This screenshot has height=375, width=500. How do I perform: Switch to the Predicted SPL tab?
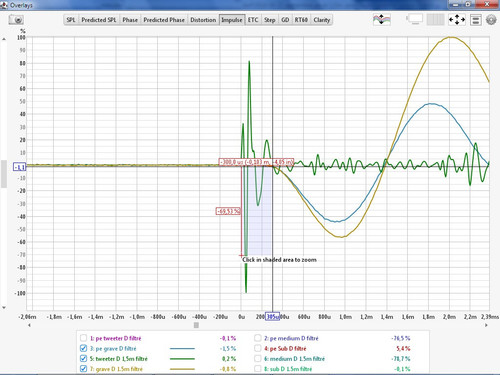pos(99,20)
